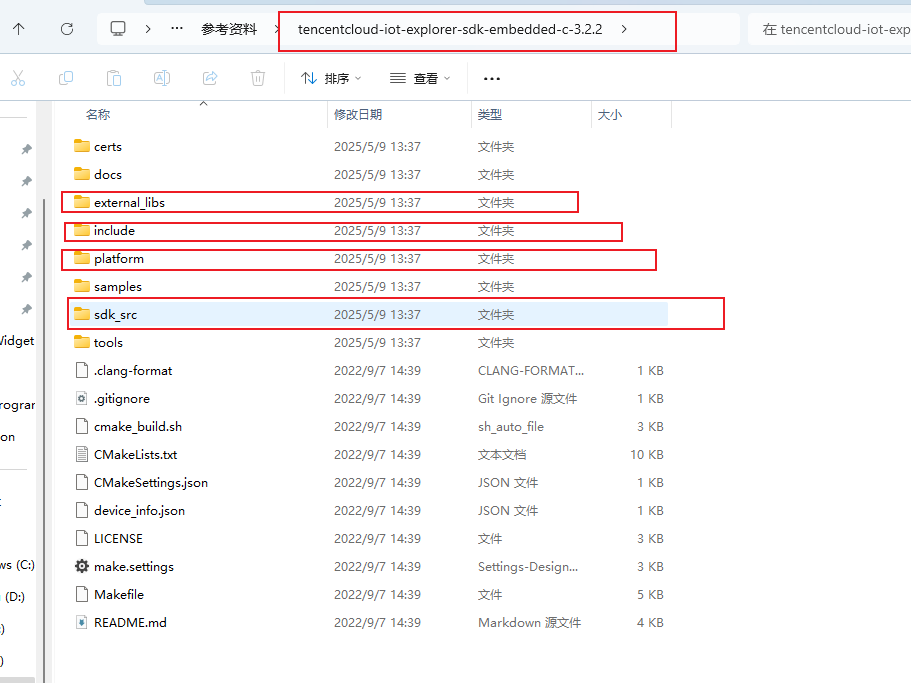Click the This PC monitor icon in address bar

(118, 29)
